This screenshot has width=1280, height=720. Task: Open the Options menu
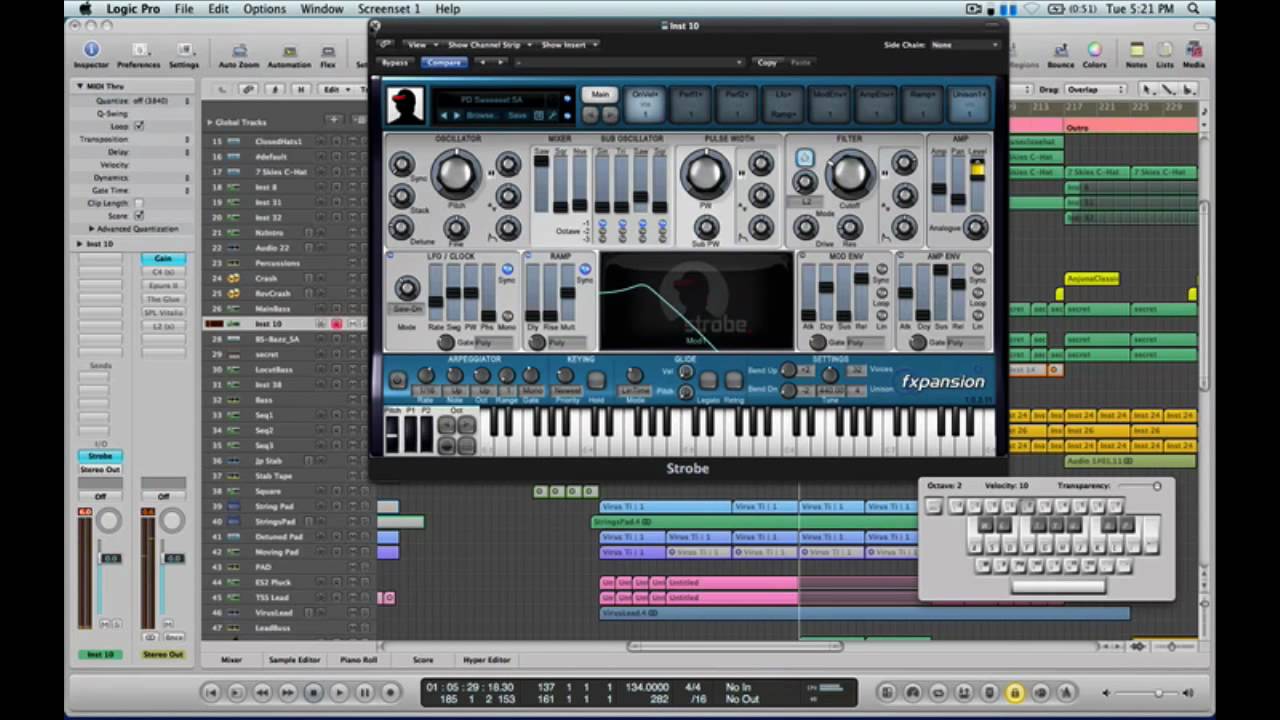pyautogui.click(x=264, y=9)
